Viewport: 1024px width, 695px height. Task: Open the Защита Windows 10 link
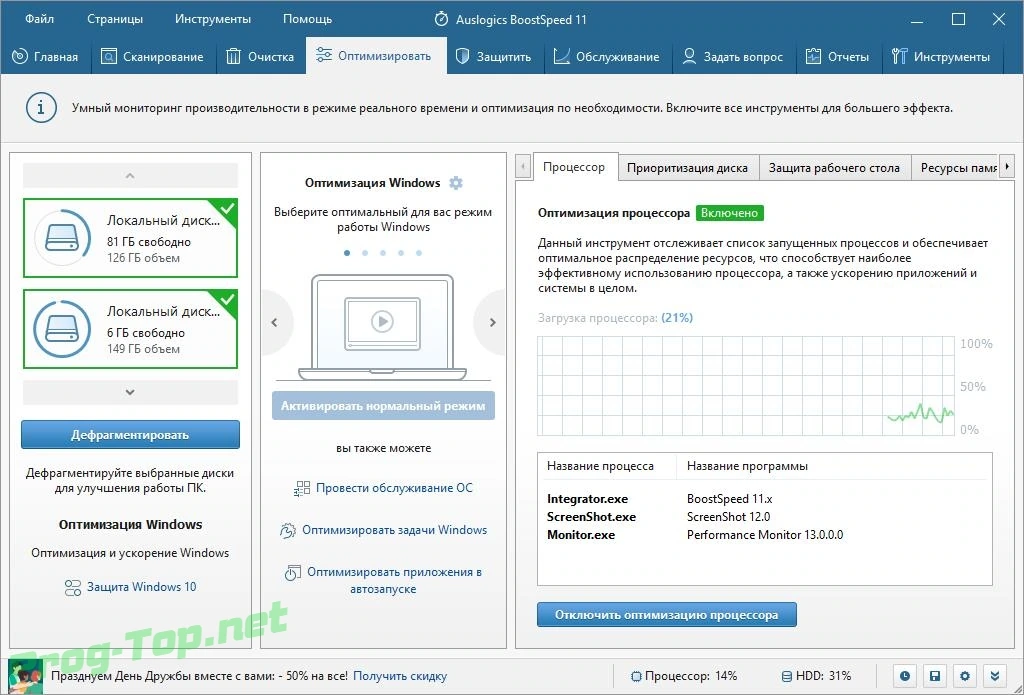coord(142,587)
